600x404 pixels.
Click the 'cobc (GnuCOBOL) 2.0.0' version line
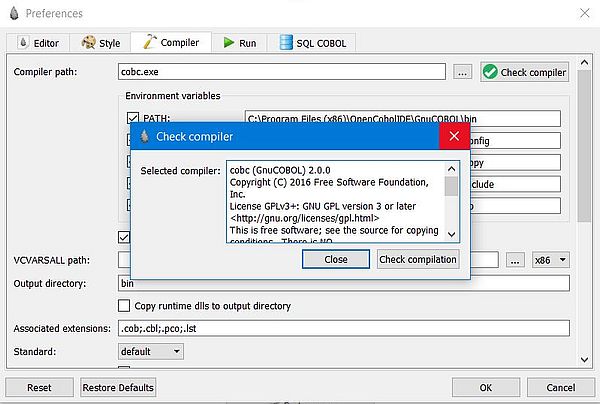click(x=280, y=170)
